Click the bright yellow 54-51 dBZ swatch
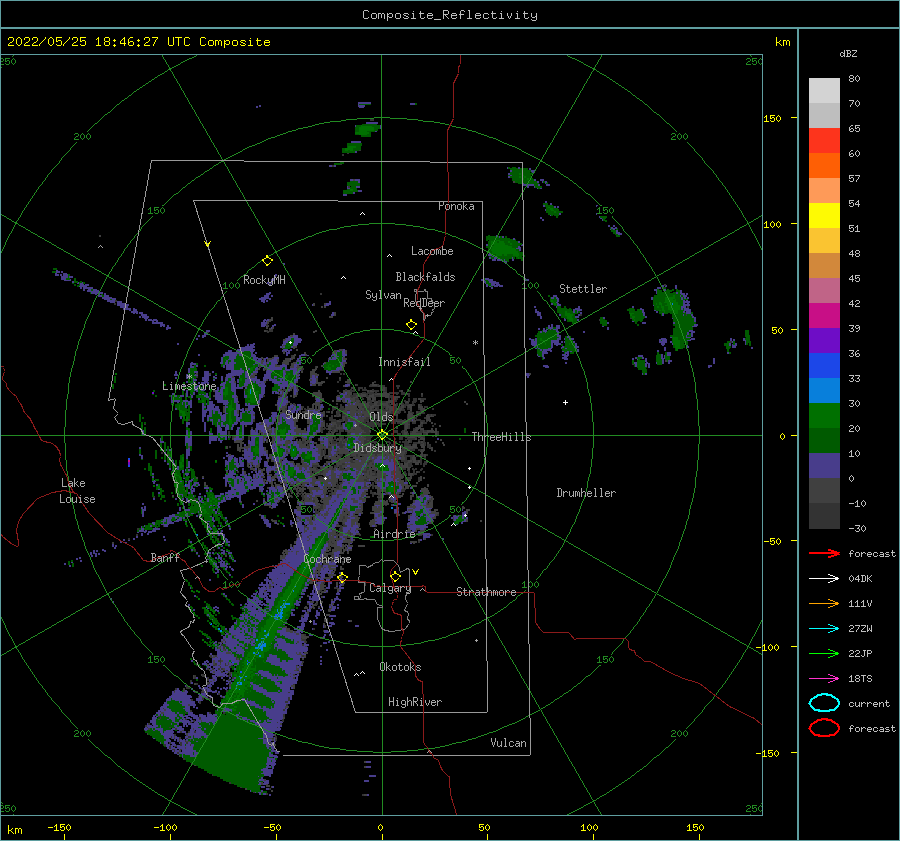 [824, 216]
